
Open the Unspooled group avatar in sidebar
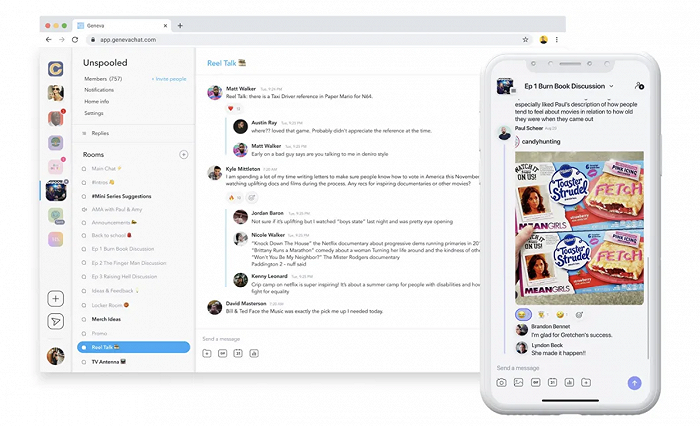point(56,191)
